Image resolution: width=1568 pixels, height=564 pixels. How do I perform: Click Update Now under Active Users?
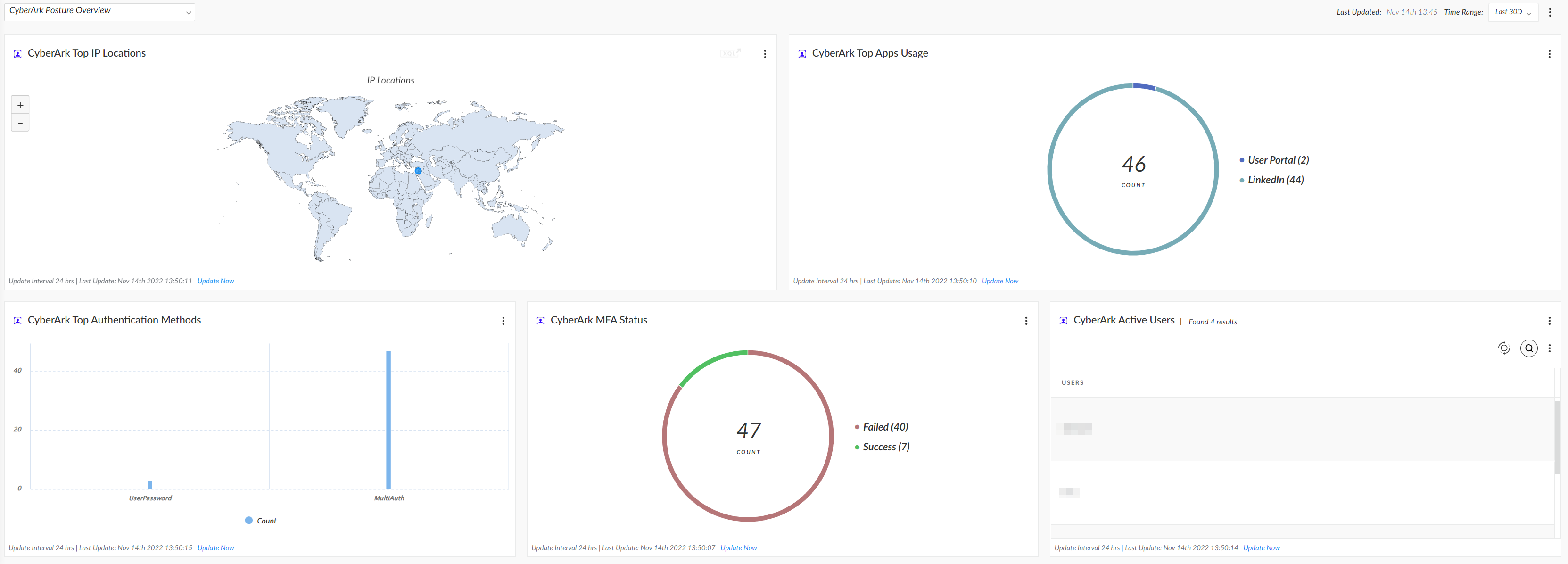tap(1261, 547)
